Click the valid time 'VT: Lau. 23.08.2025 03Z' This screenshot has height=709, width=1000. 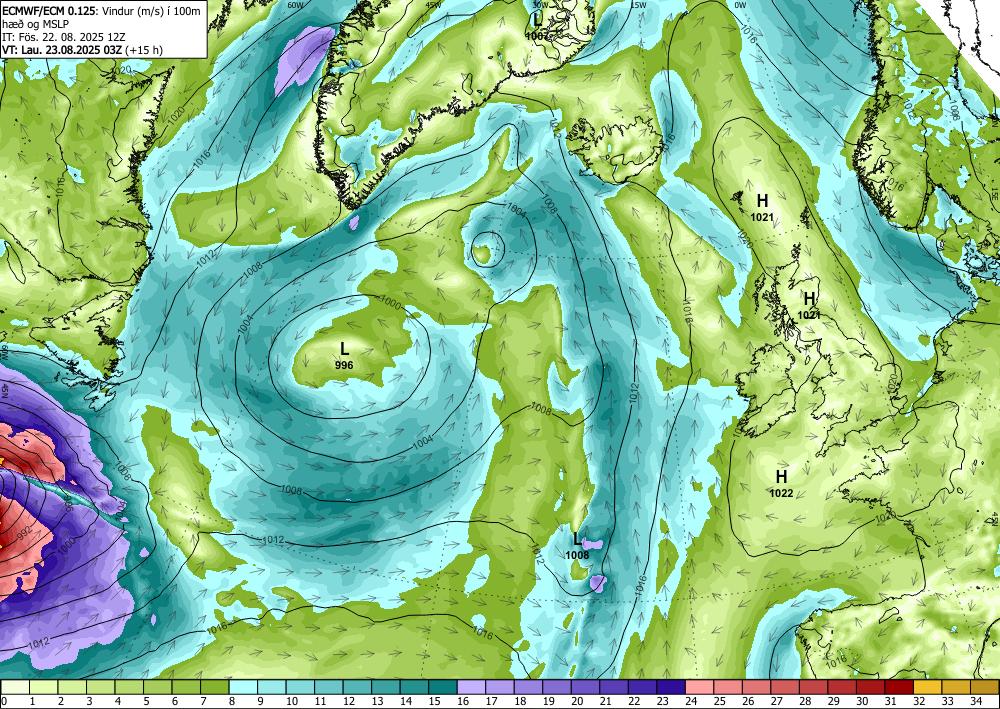click(x=62, y=50)
